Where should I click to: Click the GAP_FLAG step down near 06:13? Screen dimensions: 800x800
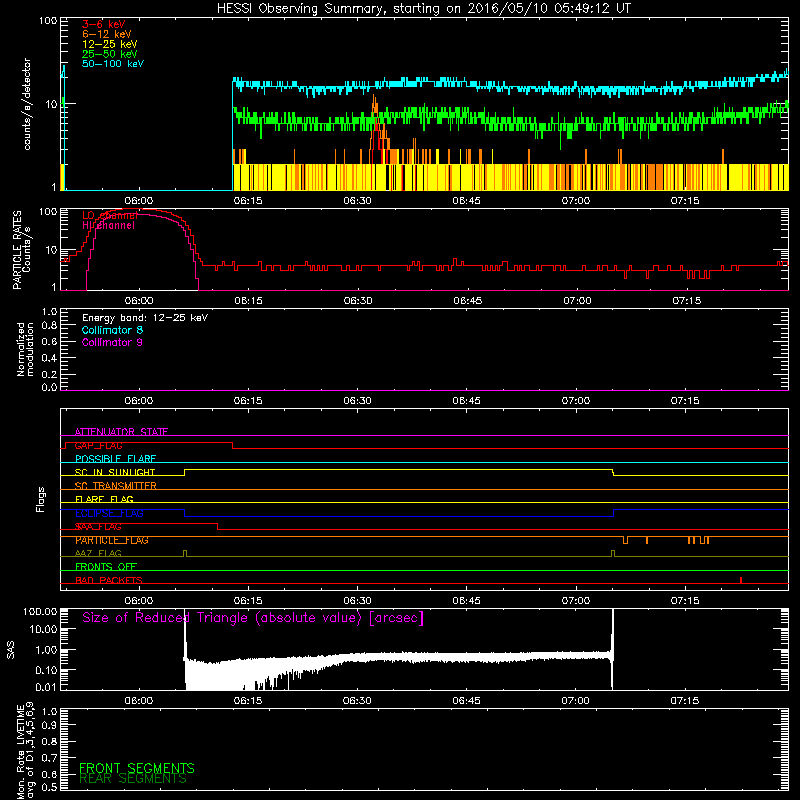click(233, 445)
